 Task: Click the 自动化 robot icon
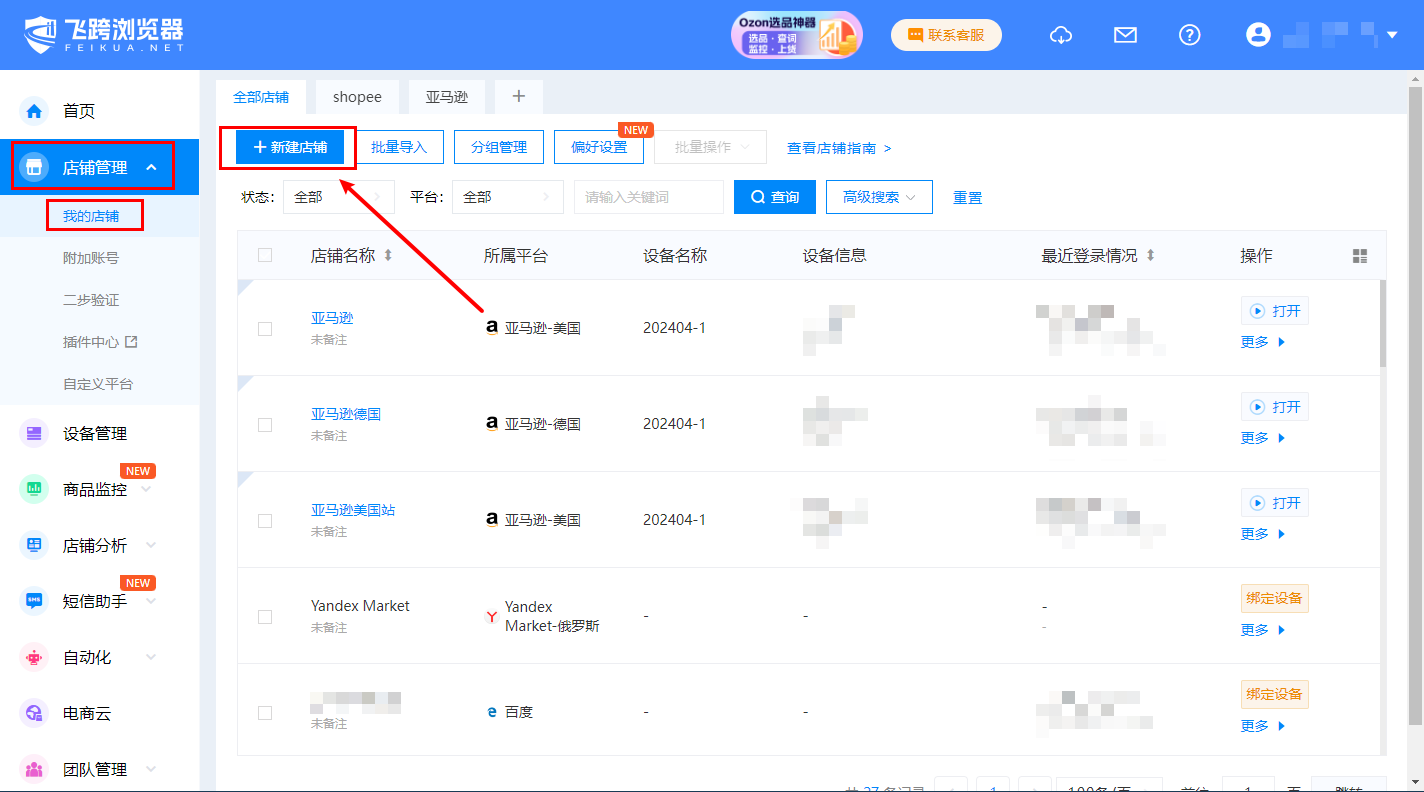pos(35,657)
